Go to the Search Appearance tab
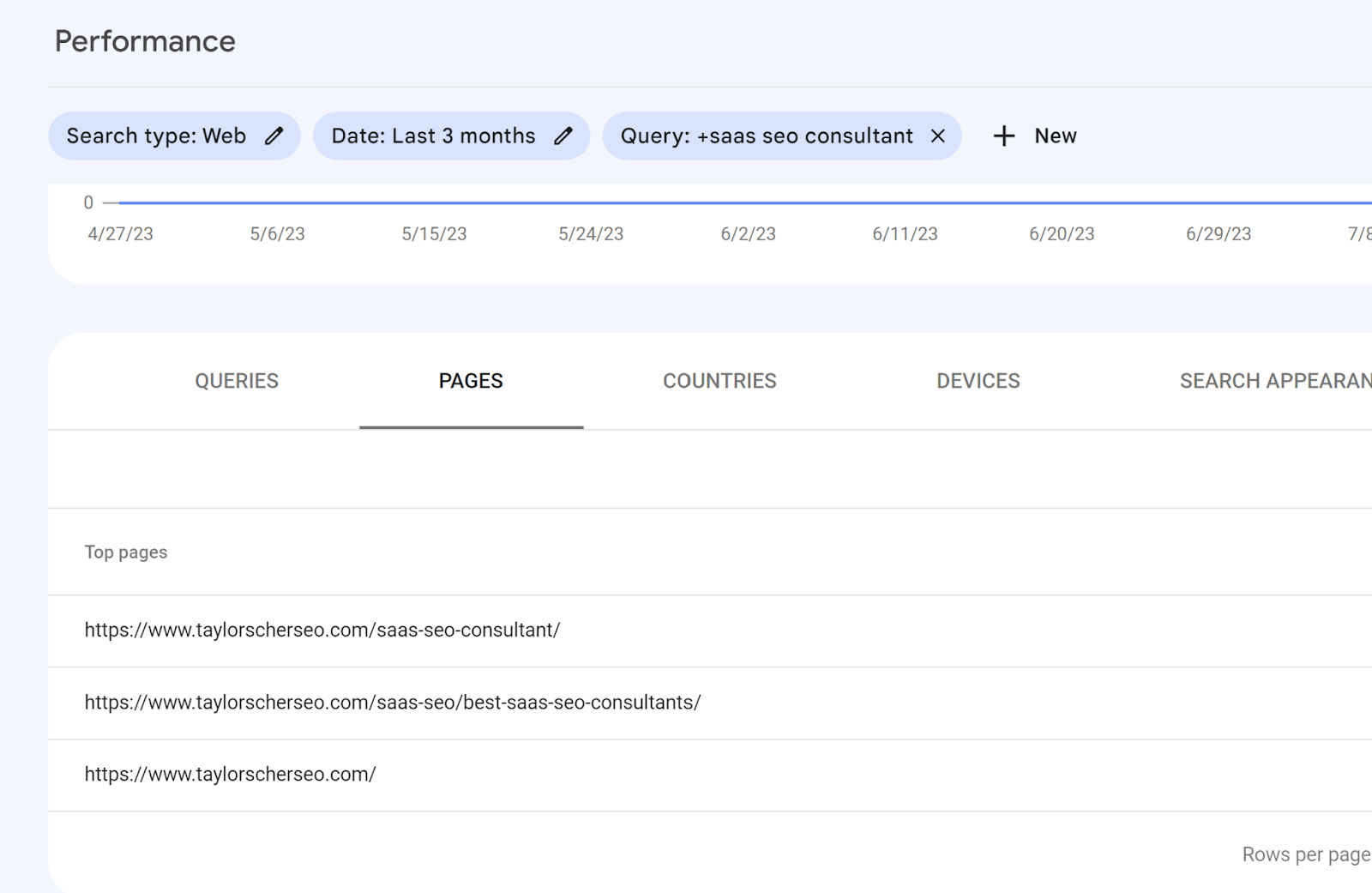 coord(1274,381)
